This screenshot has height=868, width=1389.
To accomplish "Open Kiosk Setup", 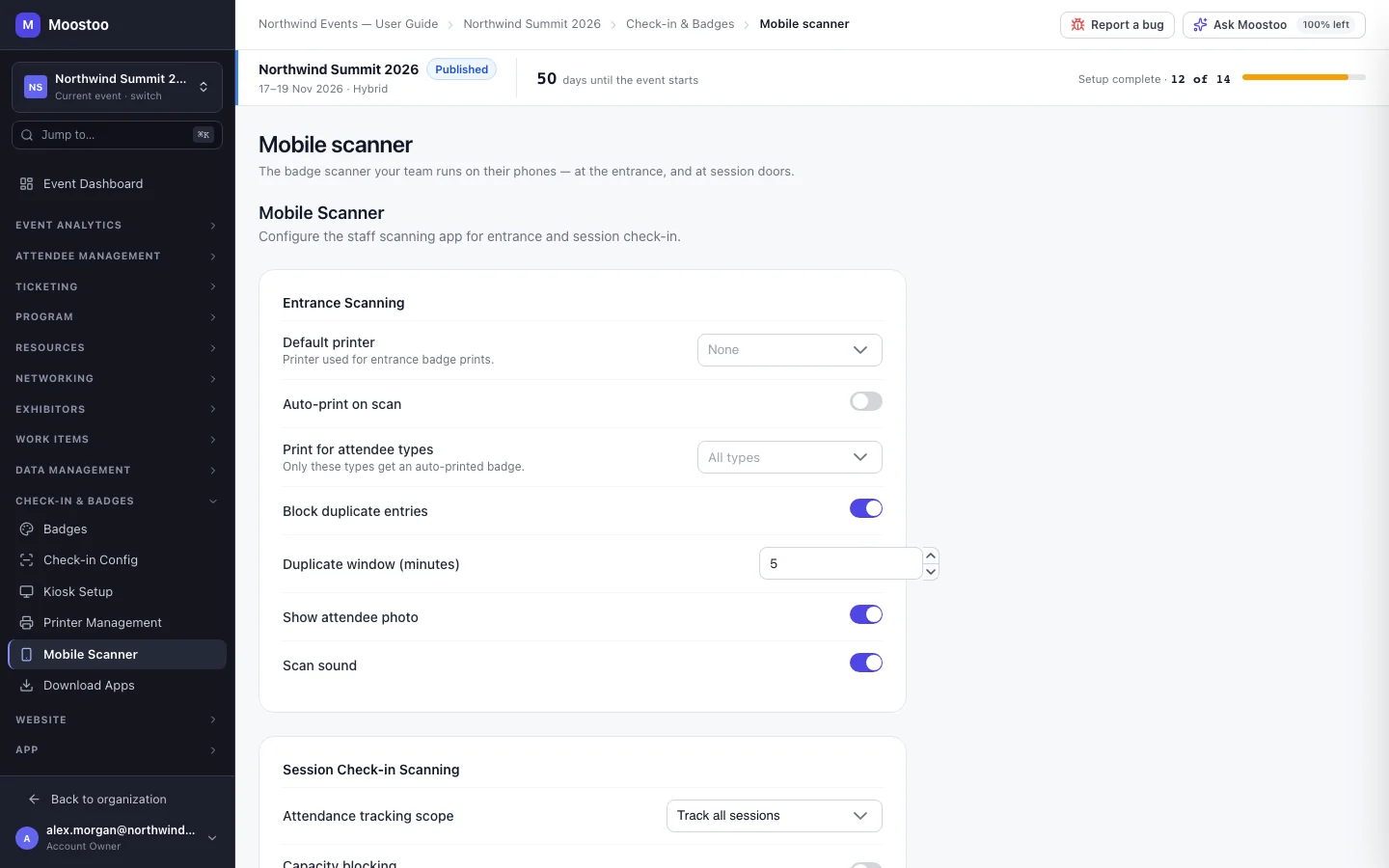I will click(x=118, y=592).
